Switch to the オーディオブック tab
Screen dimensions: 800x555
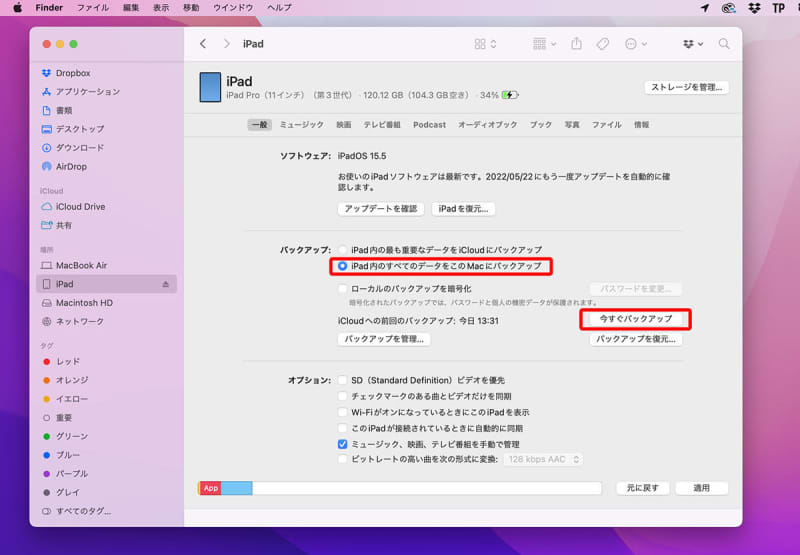pos(488,124)
